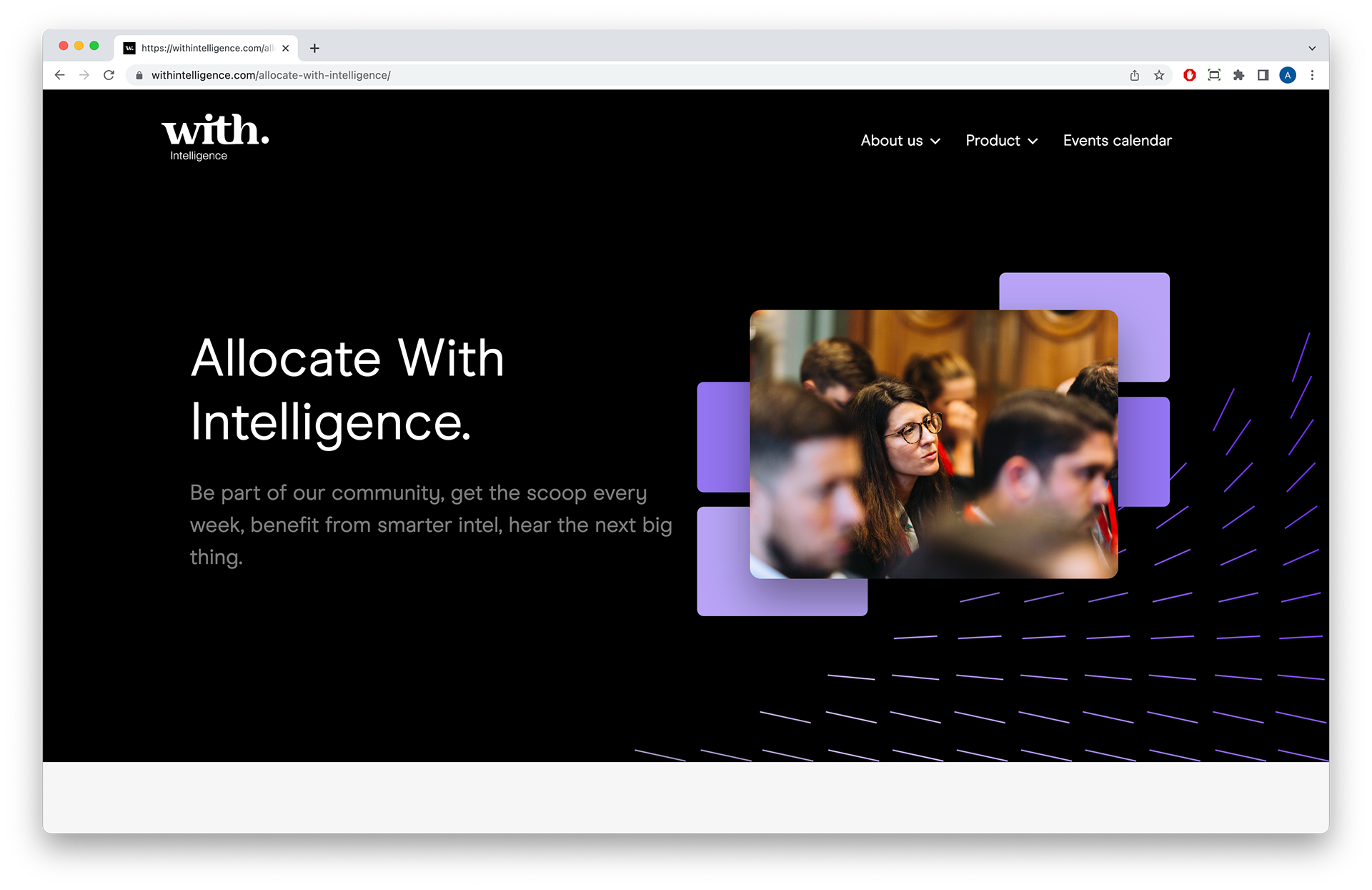1372x890 pixels.
Task: Open the Extensions puzzle piece menu
Action: pyautogui.click(x=1238, y=75)
